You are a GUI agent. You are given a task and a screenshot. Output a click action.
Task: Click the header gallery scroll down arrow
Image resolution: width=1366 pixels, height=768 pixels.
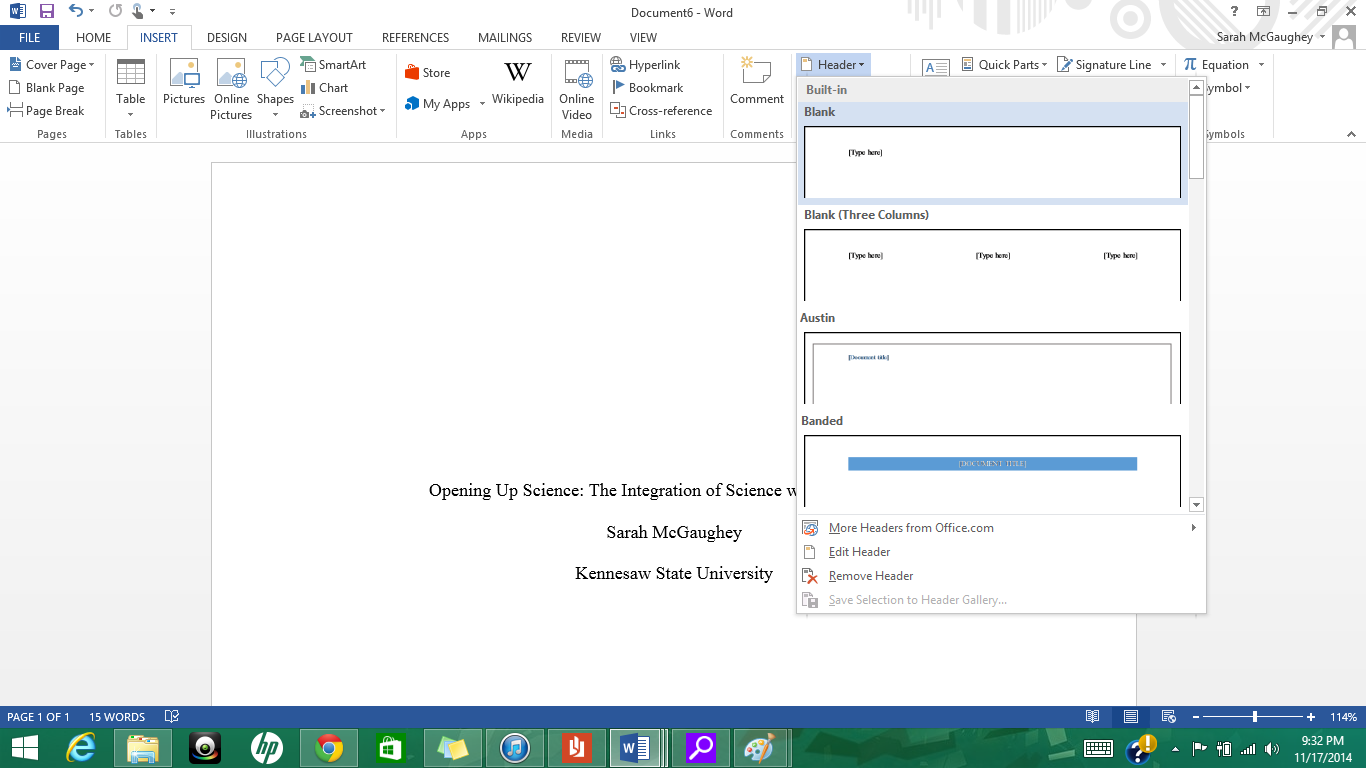[x=1197, y=505]
